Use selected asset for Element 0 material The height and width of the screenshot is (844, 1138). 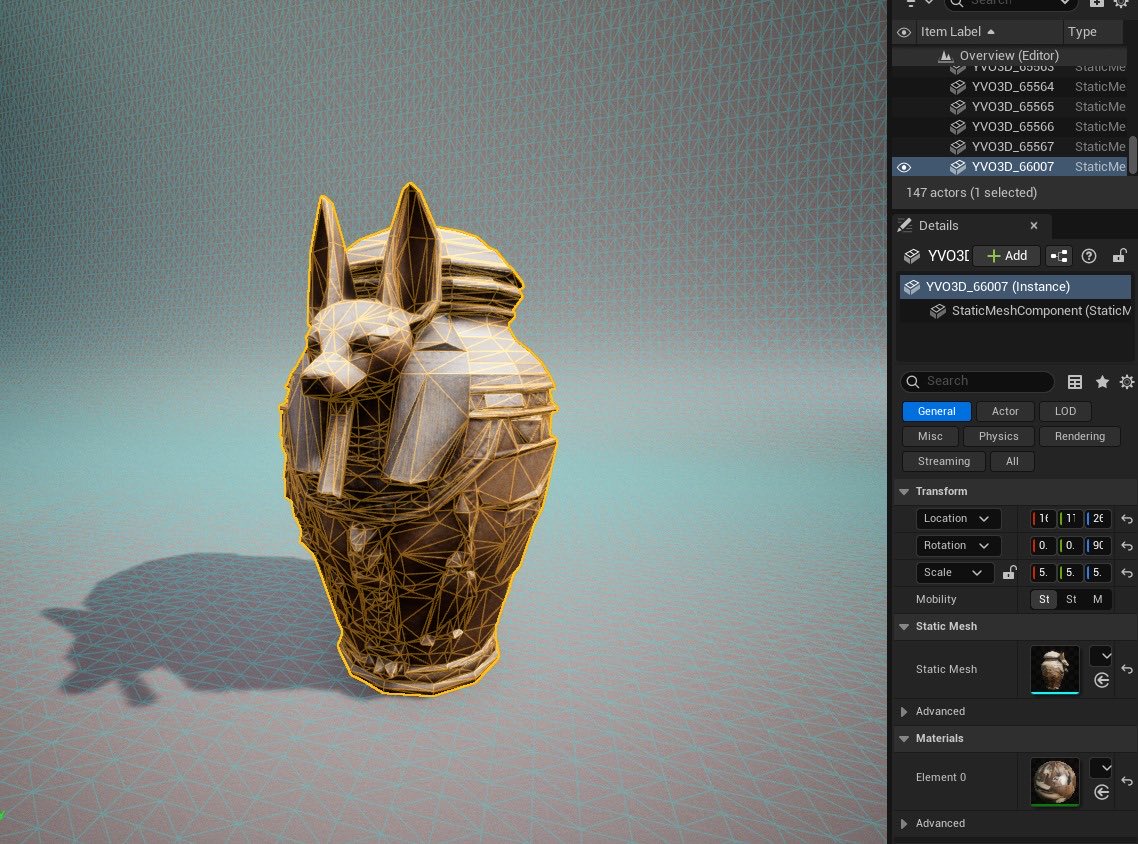click(x=1102, y=792)
